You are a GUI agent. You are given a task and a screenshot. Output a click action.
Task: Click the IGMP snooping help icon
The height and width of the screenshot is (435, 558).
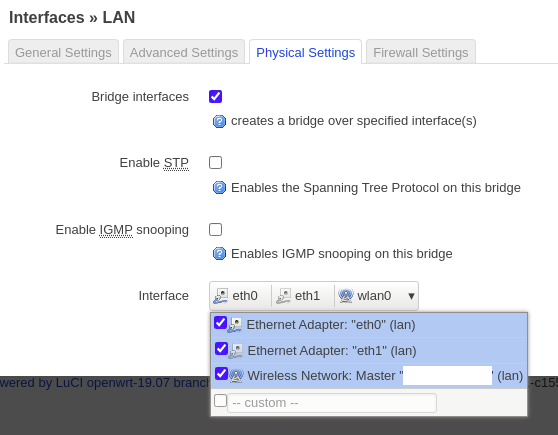pos(219,254)
